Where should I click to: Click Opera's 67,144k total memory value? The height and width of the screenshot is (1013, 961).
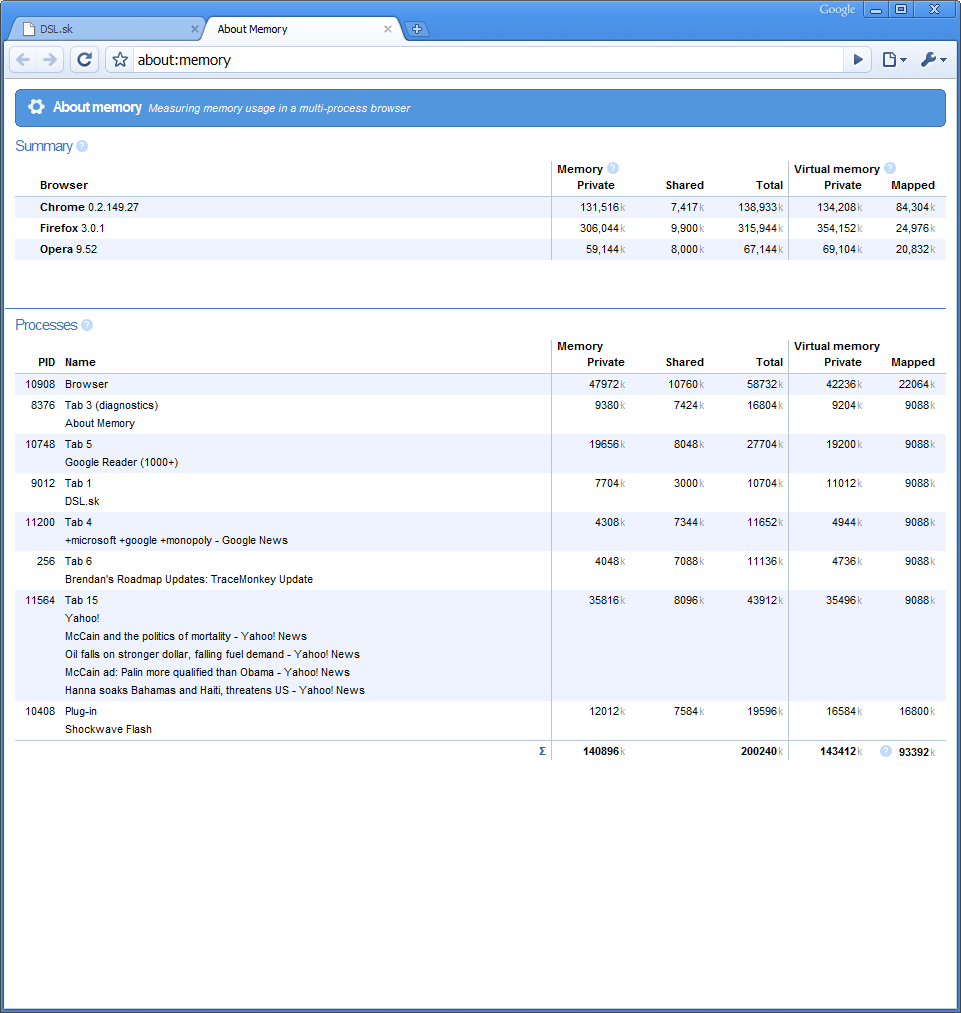pyautogui.click(x=763, y=249)
